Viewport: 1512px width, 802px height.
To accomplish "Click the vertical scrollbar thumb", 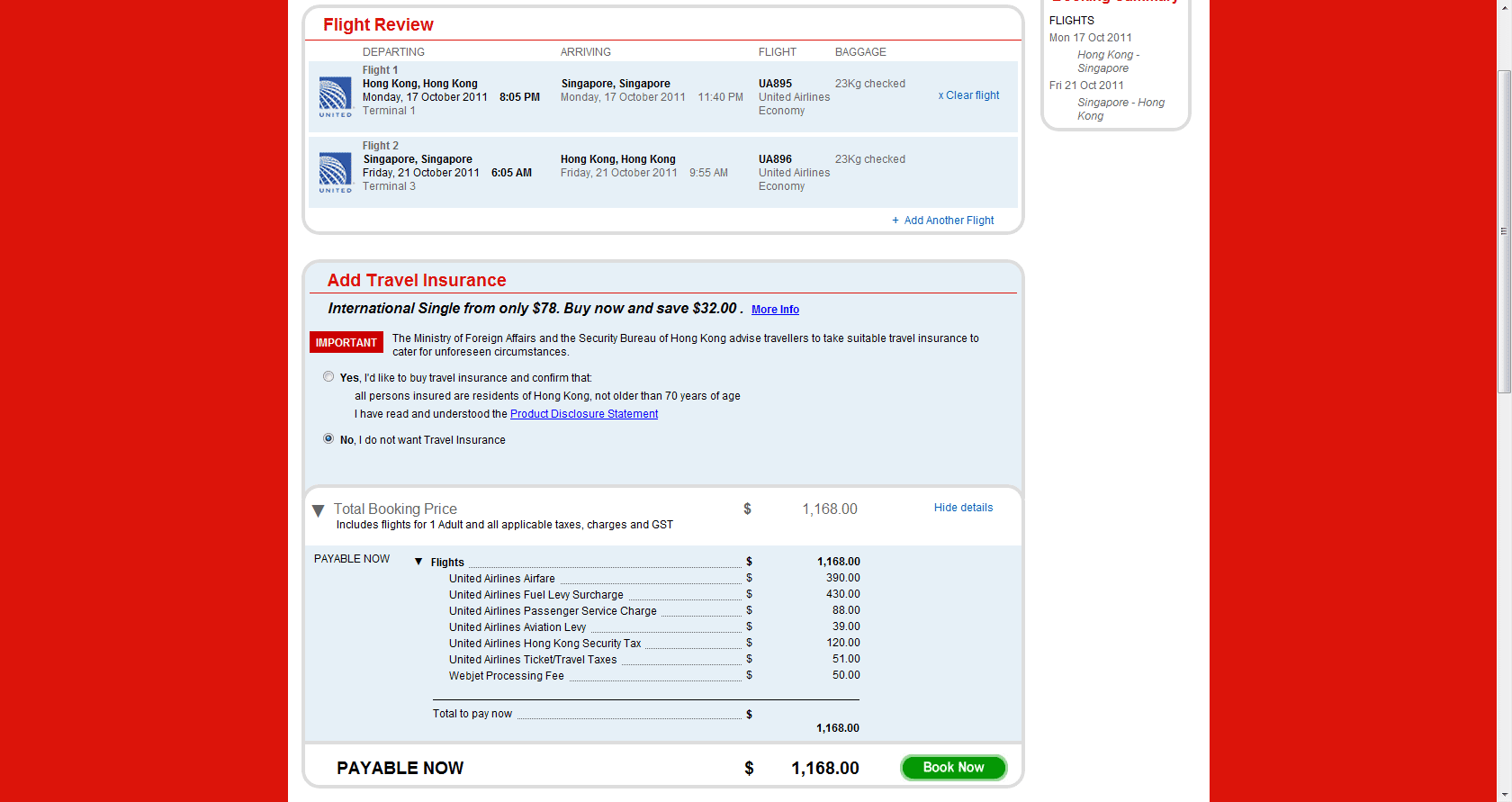I will (1504, 231).
